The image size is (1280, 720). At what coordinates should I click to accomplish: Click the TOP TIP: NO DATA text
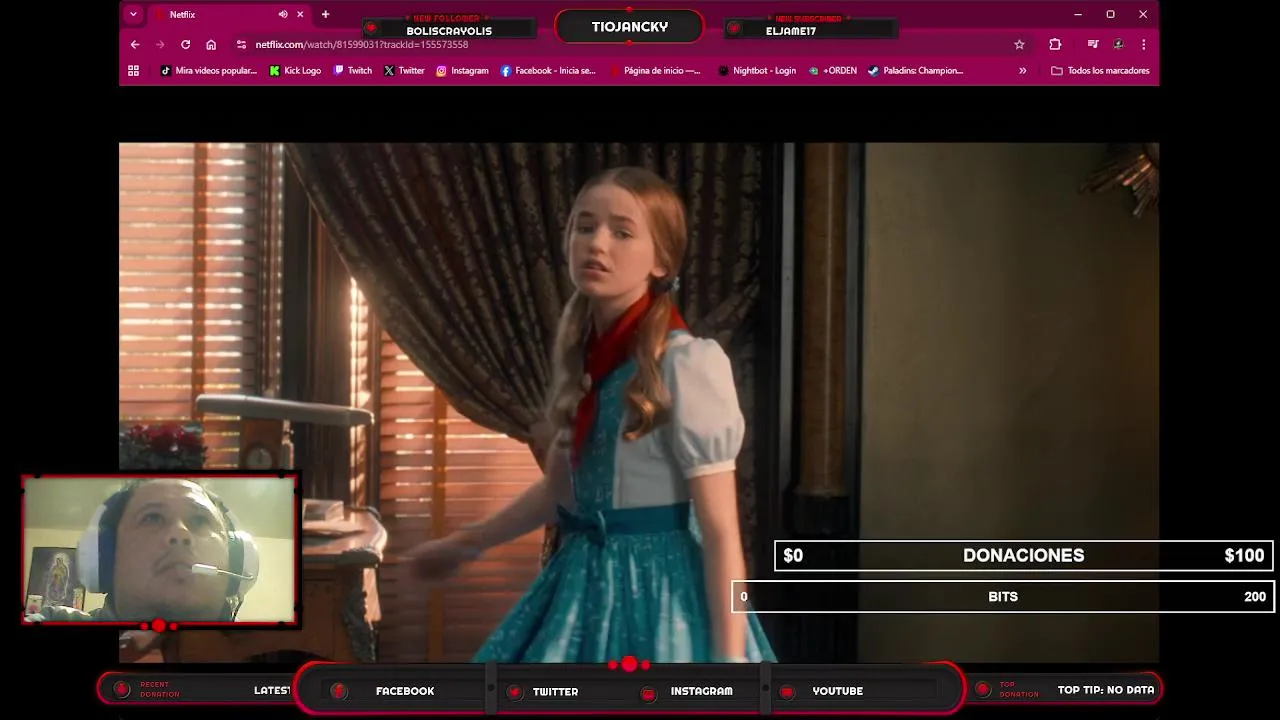click(x=1106, y=690)
